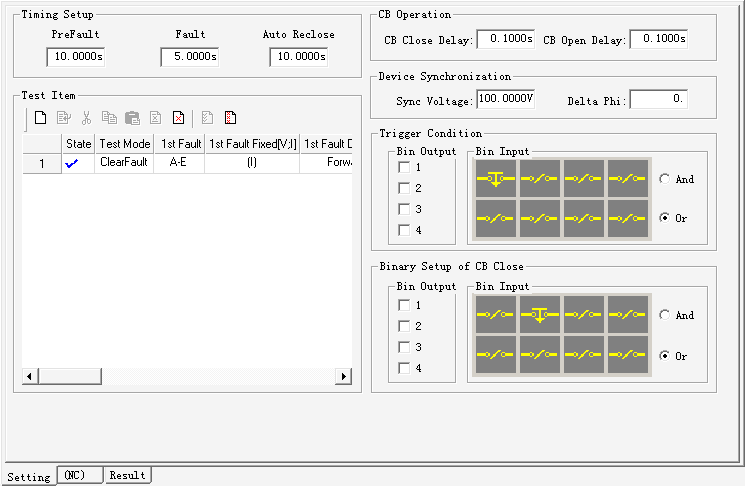Click the greyed checklist select-all icon
This screenshot has width=745, height=486.
point(207,117)
